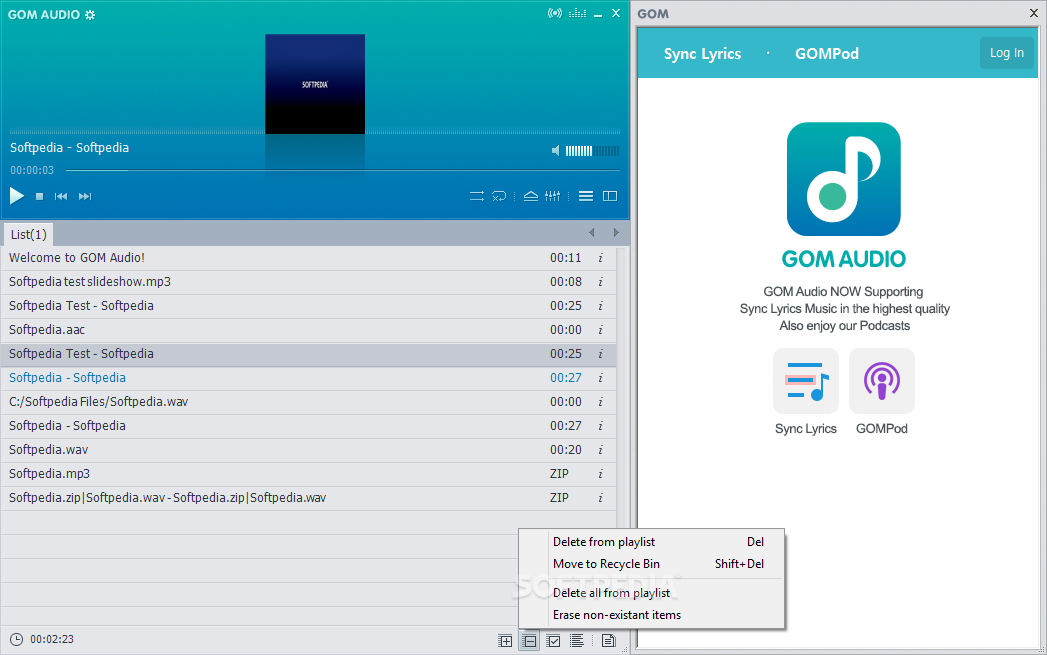
Task: Toggle shuffle playback mode
Action: click(477, 196)
